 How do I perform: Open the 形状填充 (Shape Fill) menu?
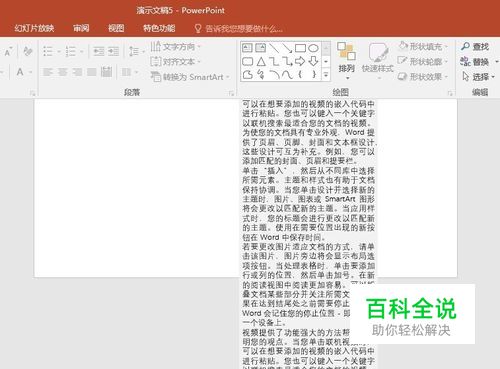[423, 46]
